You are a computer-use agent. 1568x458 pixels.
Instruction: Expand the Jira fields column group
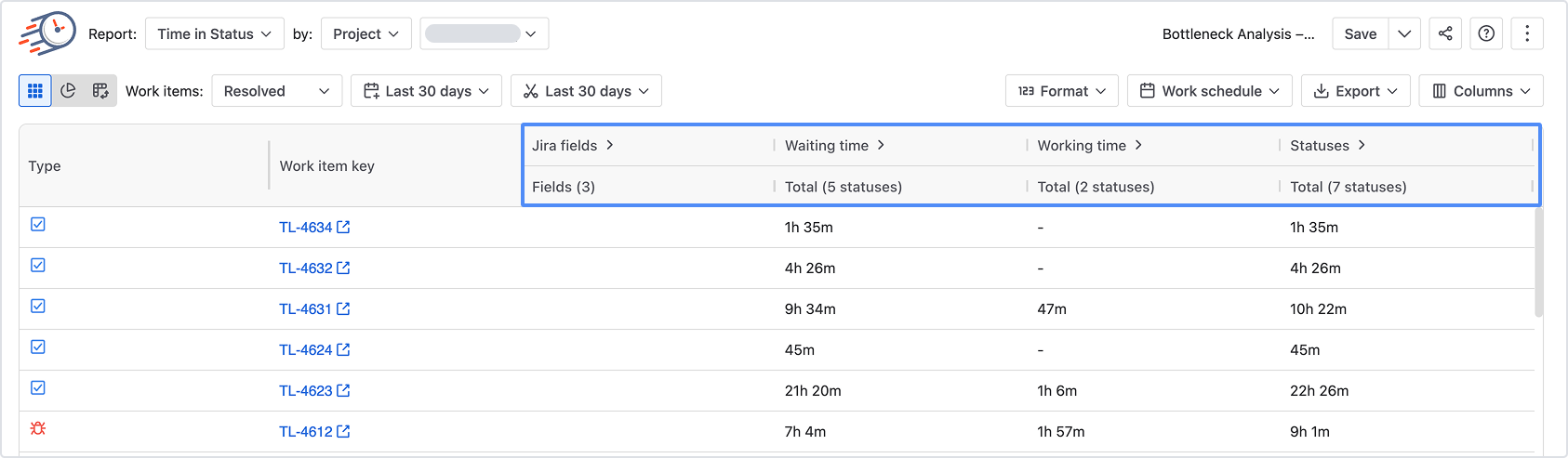pyautogui.click(x=609, y=145)
